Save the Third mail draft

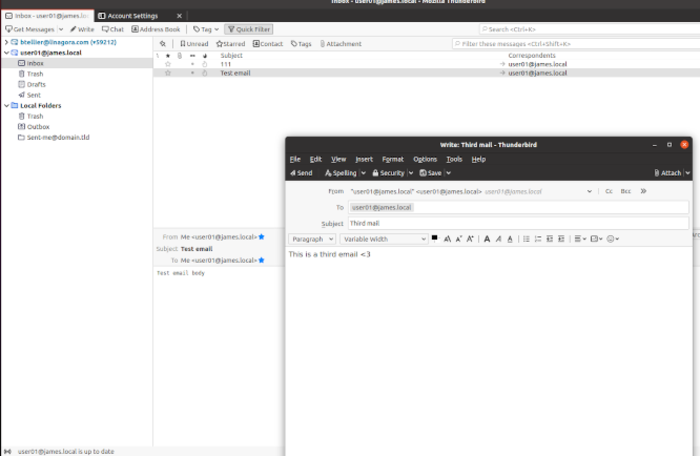431,173
